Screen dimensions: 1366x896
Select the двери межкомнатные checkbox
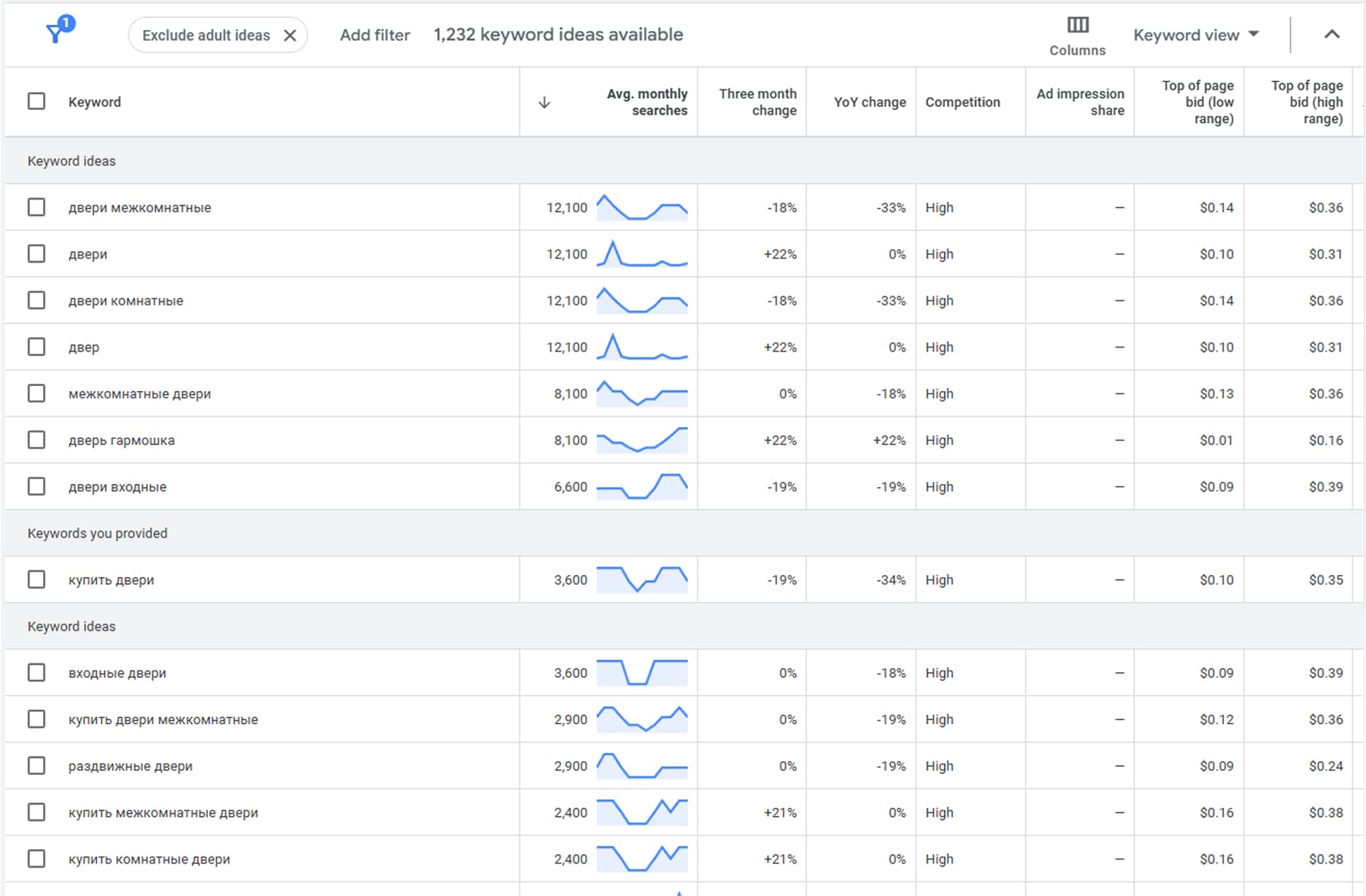point(36,208)
